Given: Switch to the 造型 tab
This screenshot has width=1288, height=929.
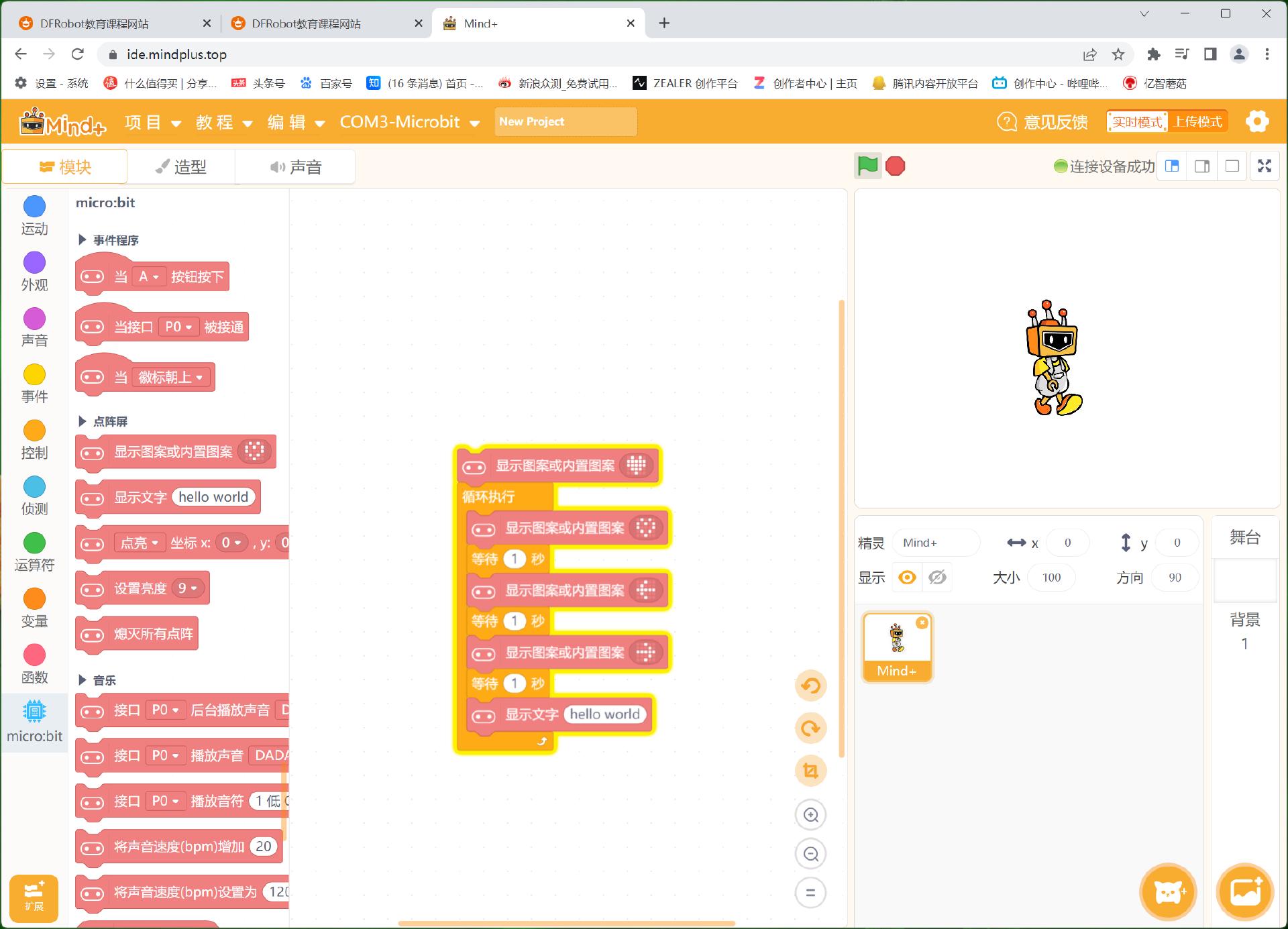Looking at the screenshot, I should tap(181, 167).
